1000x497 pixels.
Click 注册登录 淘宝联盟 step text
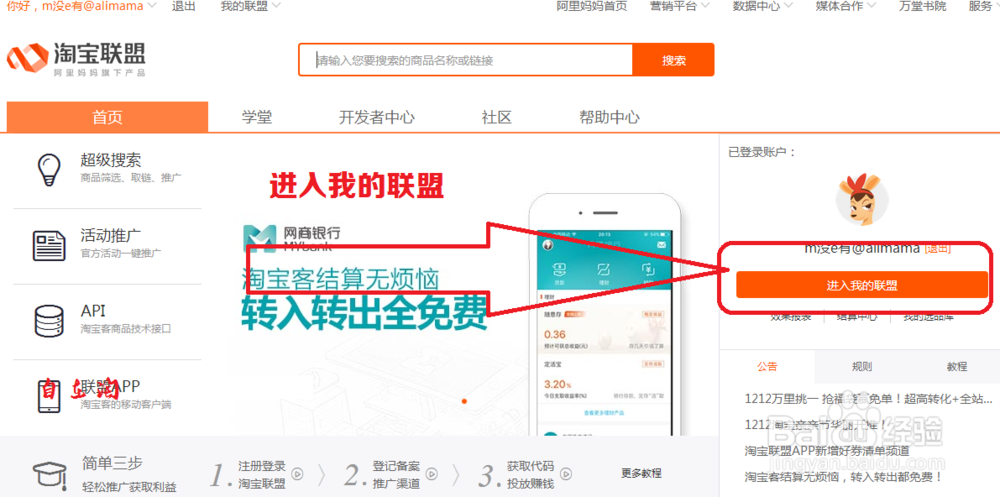coord(262,475)
